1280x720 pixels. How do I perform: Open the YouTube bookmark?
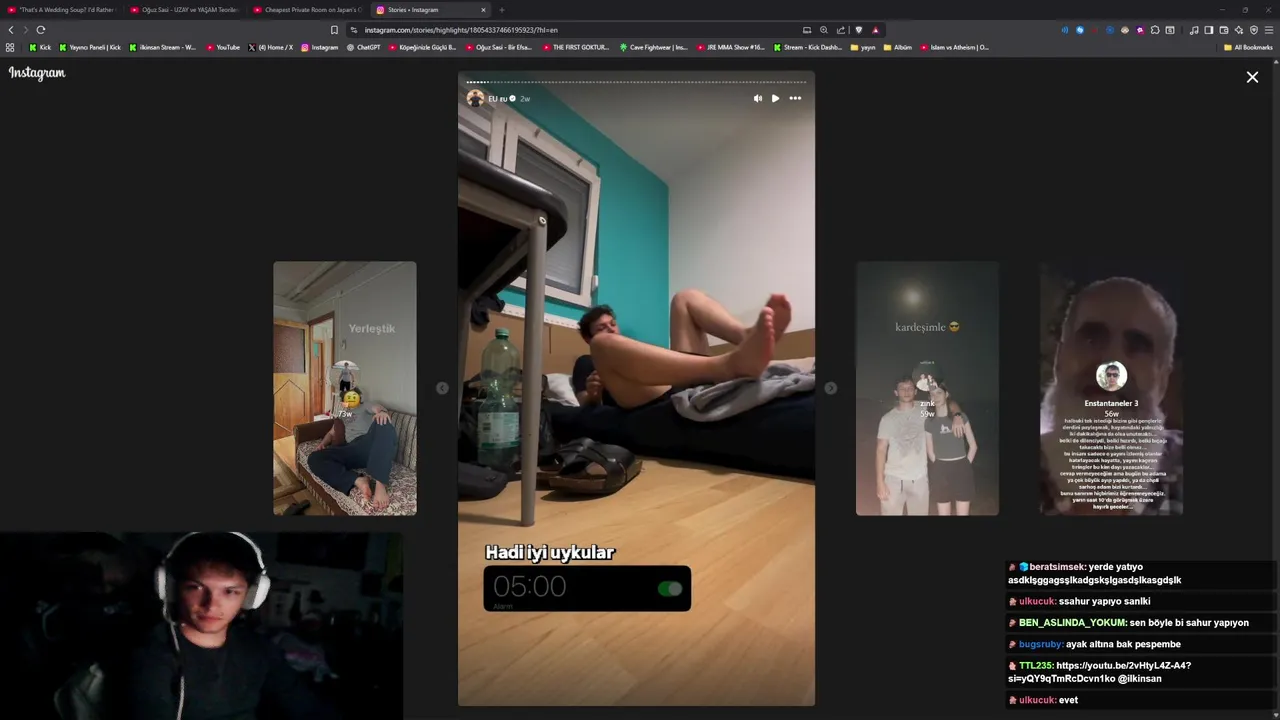[223, 47]
